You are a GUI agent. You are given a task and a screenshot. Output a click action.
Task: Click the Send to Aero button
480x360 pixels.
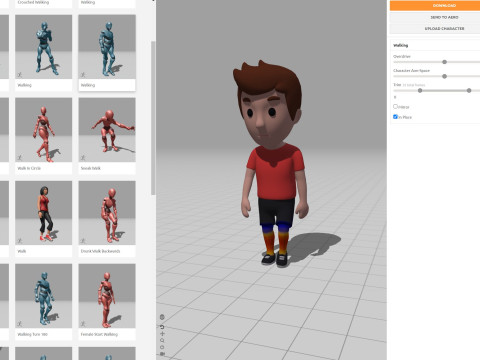point(435,17)
